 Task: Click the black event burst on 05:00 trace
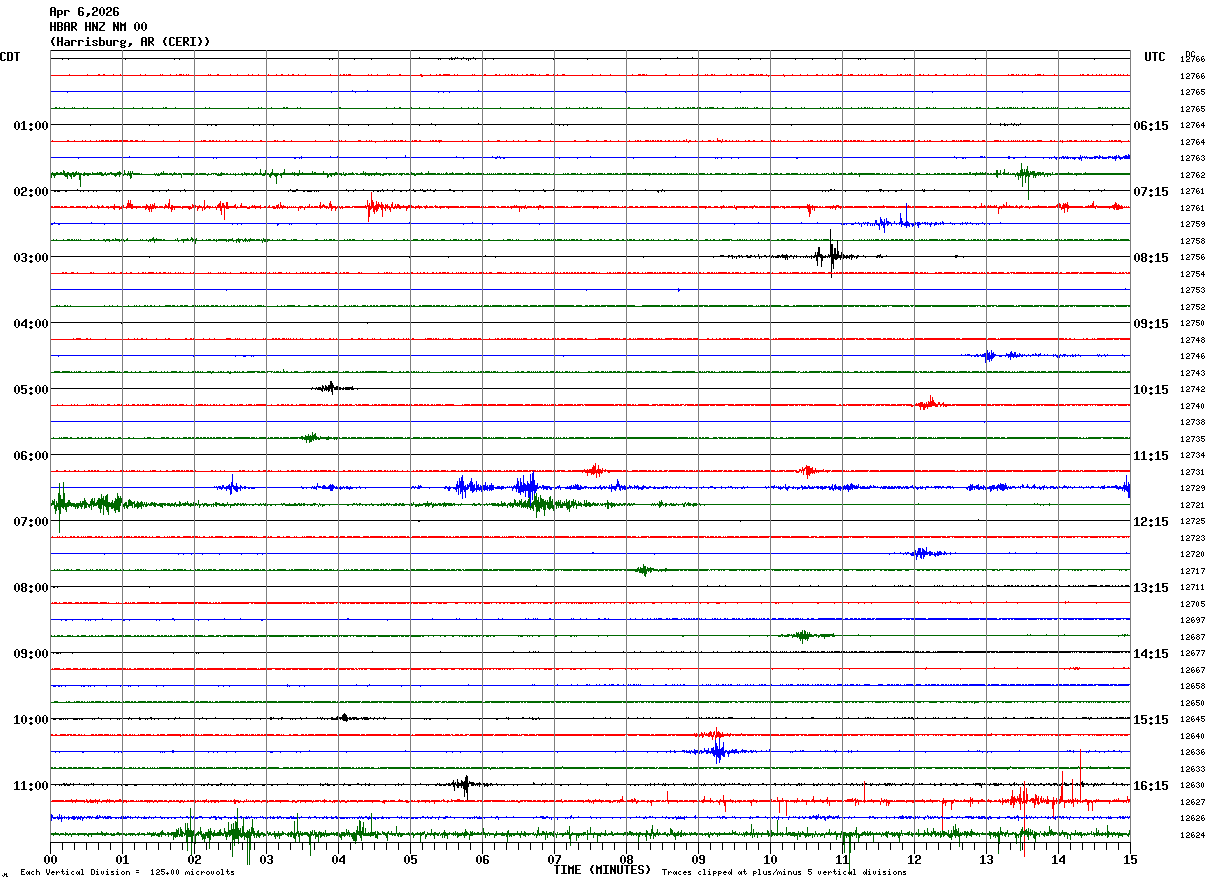[x=332, y=388]
